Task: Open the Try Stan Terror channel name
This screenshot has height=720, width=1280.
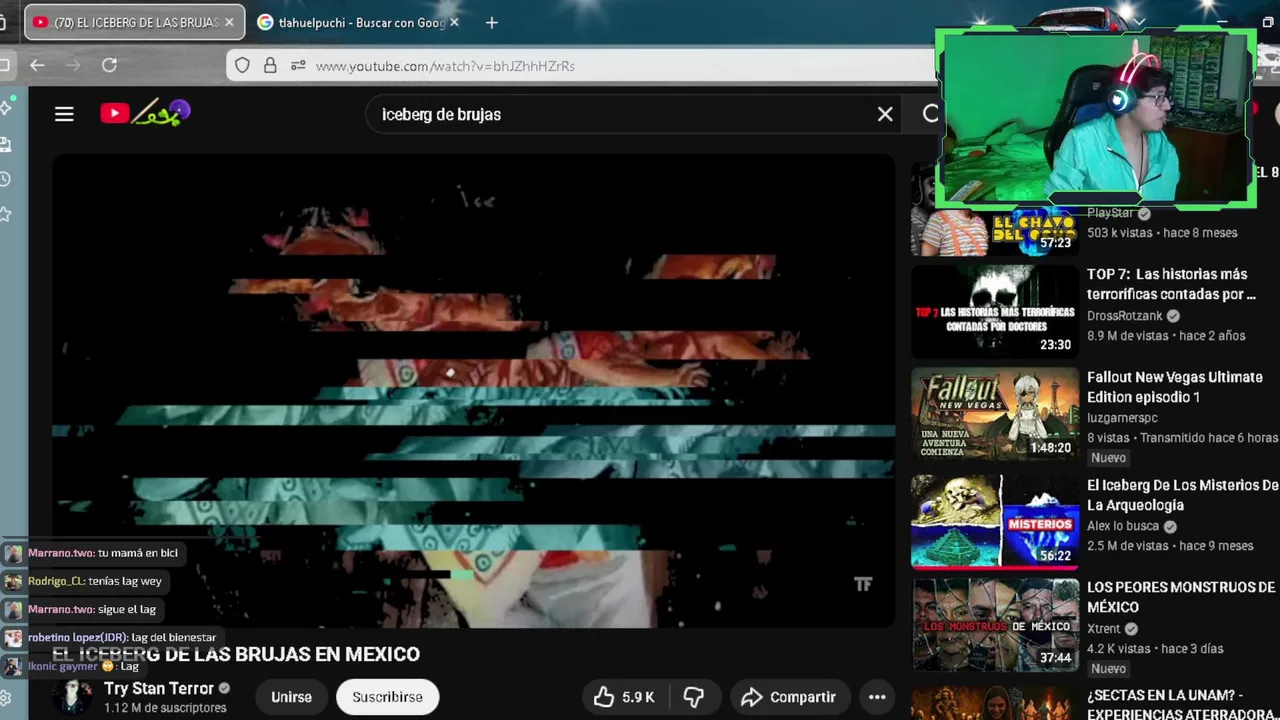Action: 159,688
